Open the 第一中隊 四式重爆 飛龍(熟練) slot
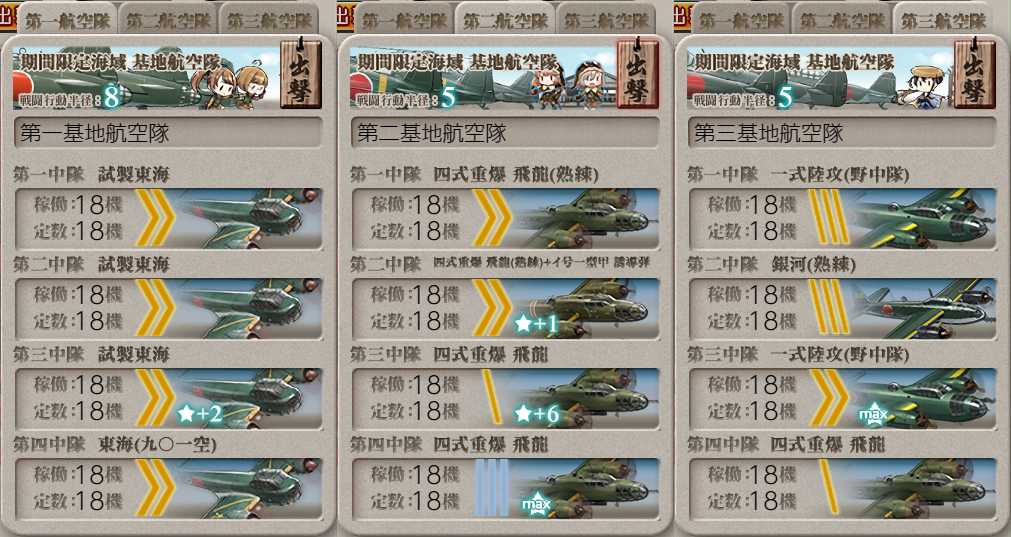Screen dimensions: 1011x537 505,219
